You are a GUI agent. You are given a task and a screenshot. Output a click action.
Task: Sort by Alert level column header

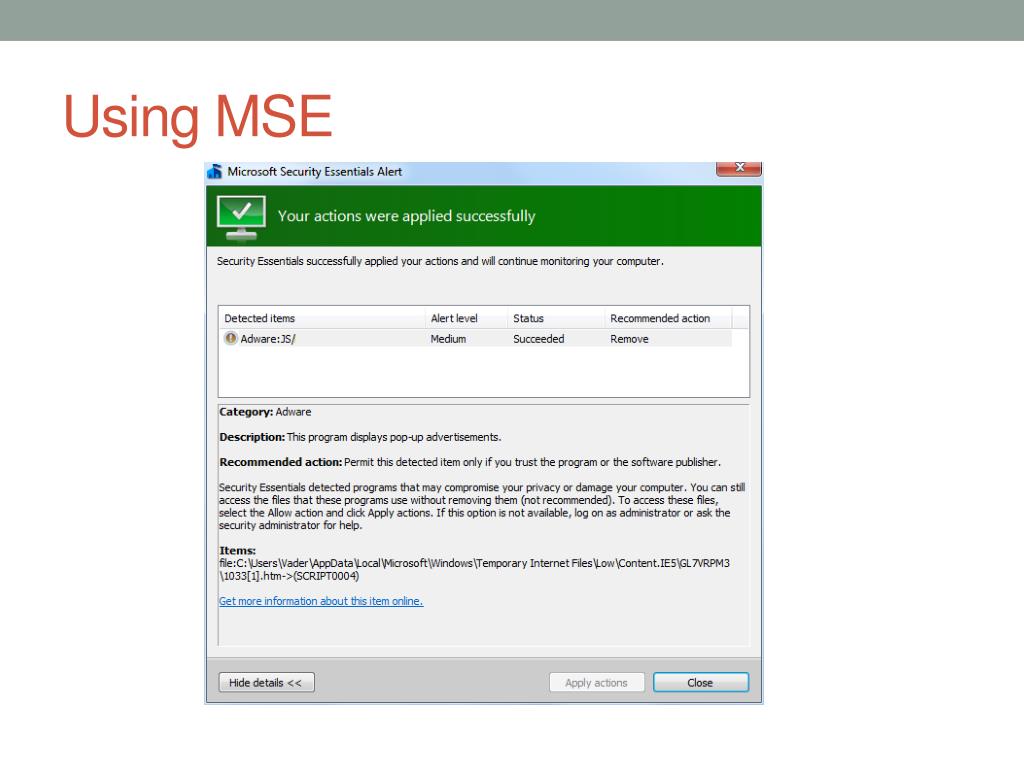466,318
